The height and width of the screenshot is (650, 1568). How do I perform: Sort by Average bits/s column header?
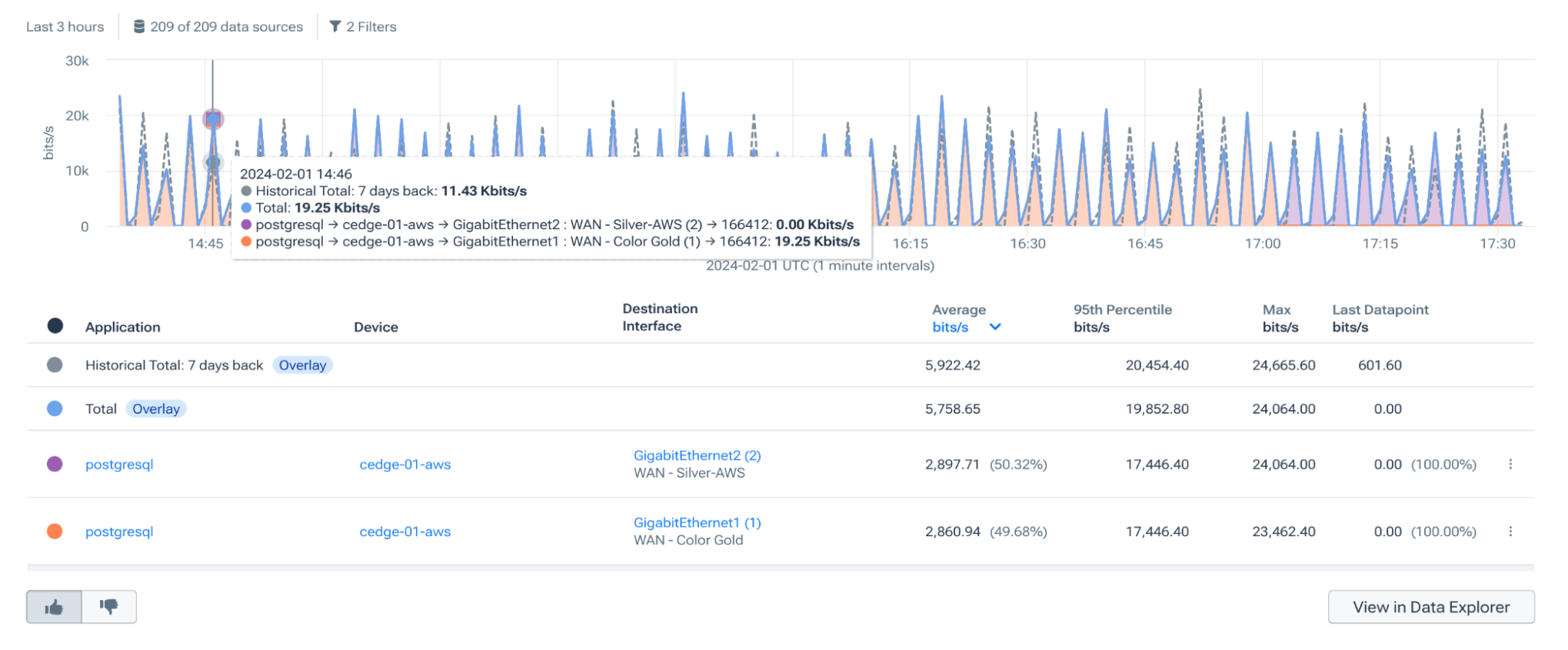click(959, 318)
